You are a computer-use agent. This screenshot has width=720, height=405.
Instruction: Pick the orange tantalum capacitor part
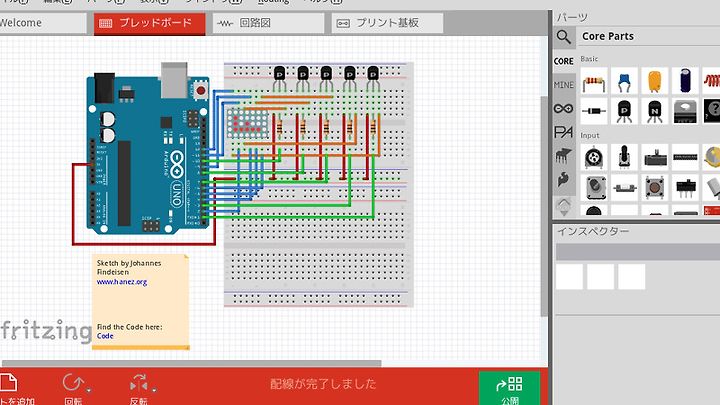(655, 81)
